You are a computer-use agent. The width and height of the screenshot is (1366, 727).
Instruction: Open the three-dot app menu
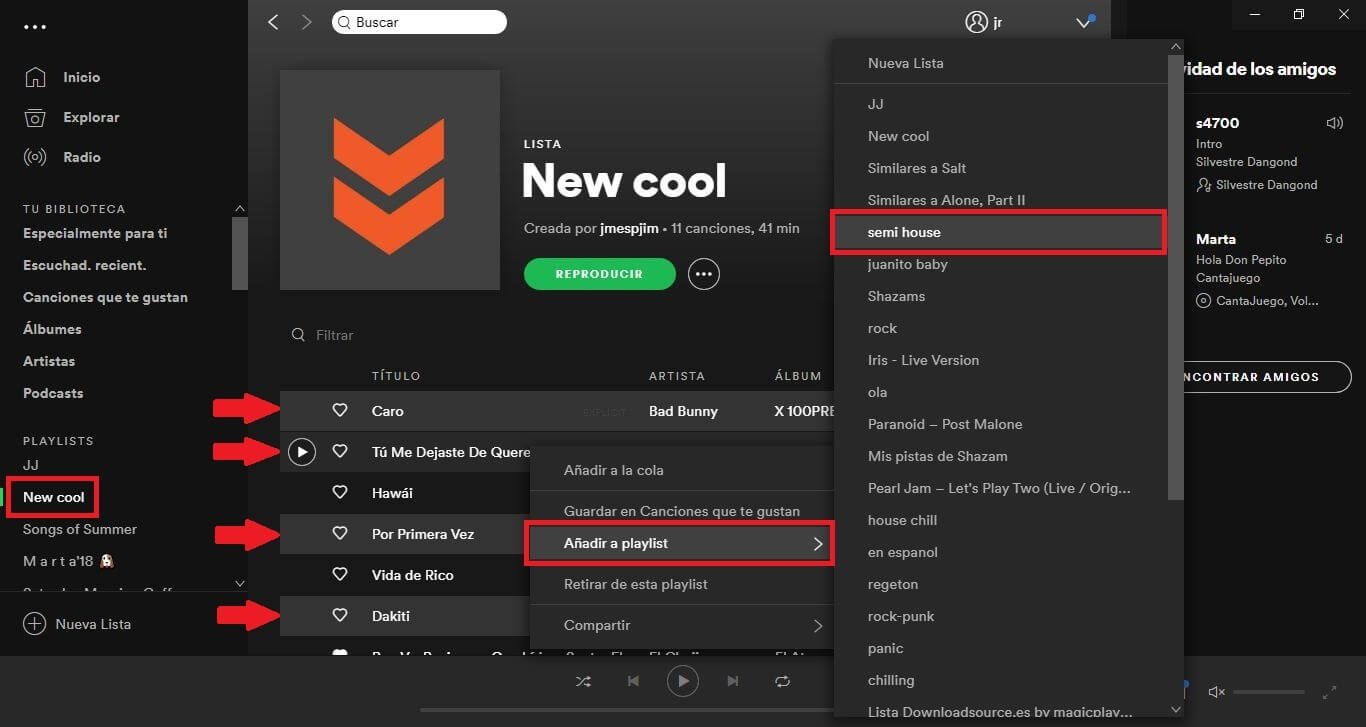click(35, 27)
